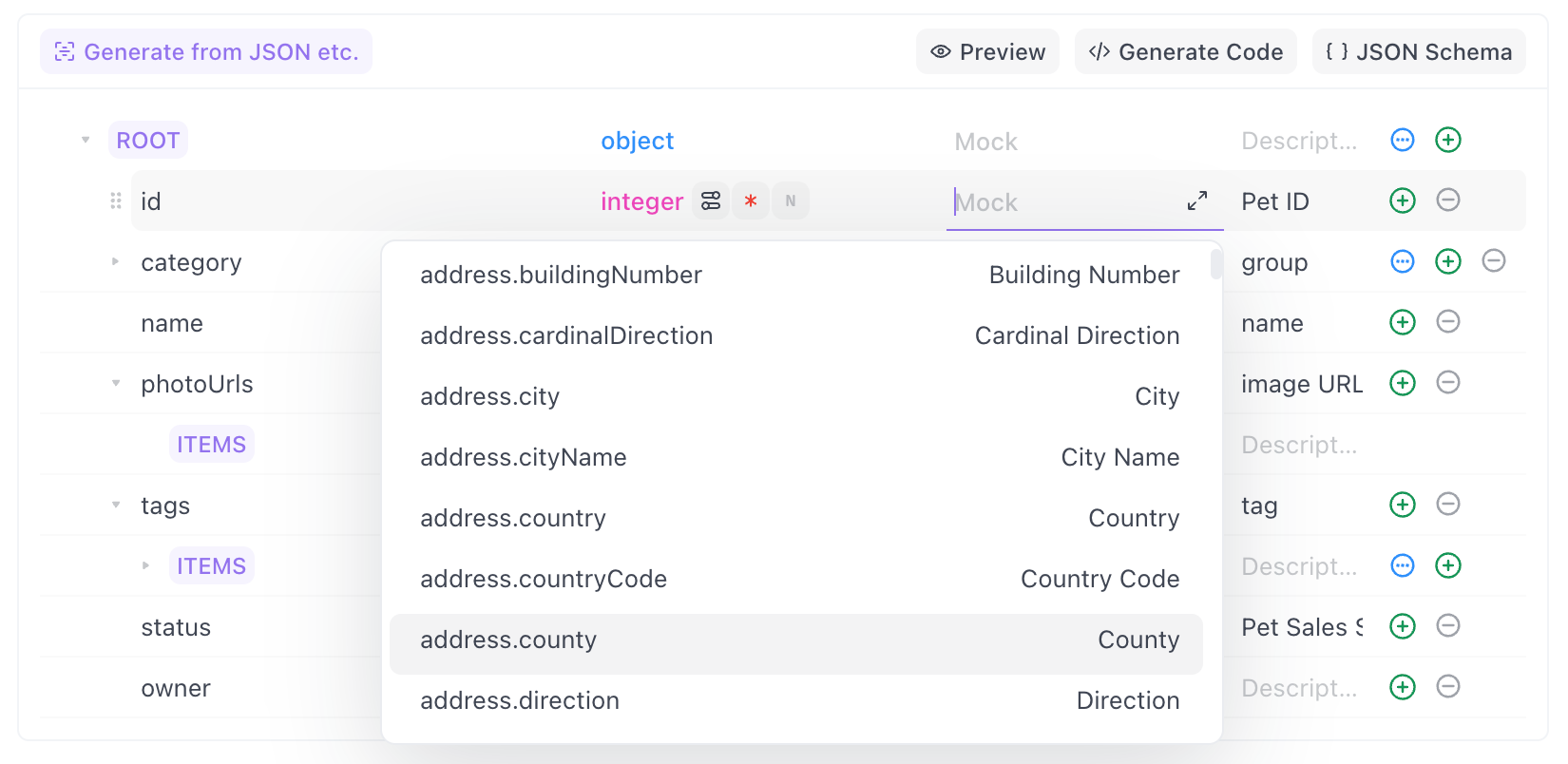Expand the category node

point(115,261)
